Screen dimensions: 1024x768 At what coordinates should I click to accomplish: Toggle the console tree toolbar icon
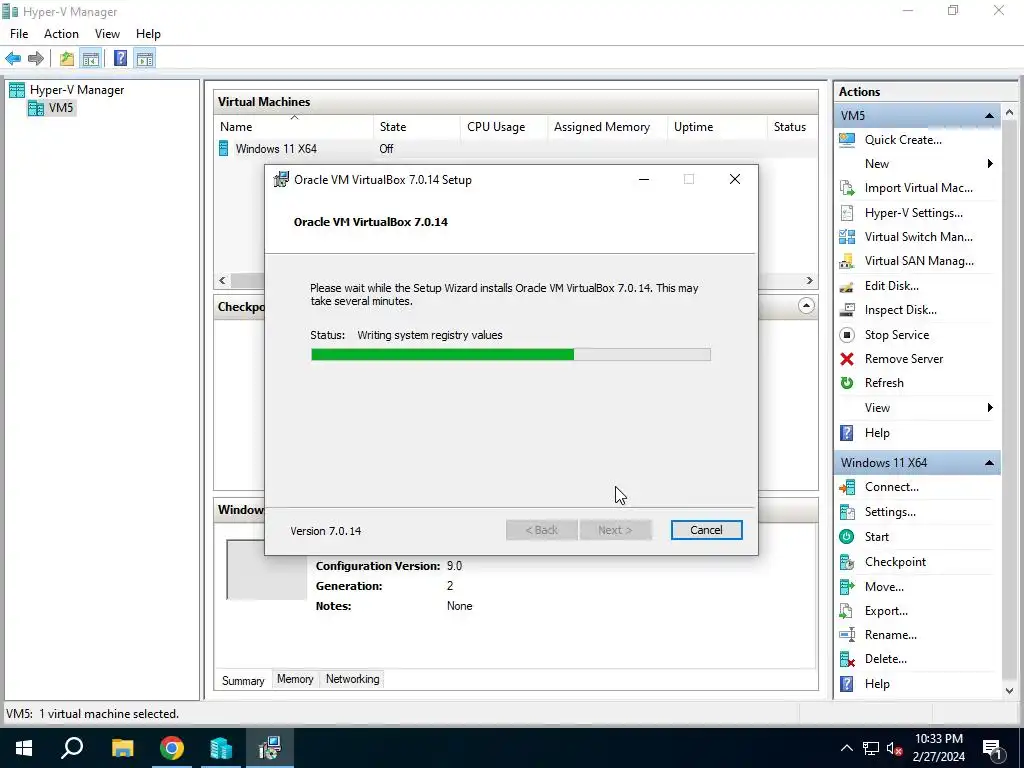(90, 59)
